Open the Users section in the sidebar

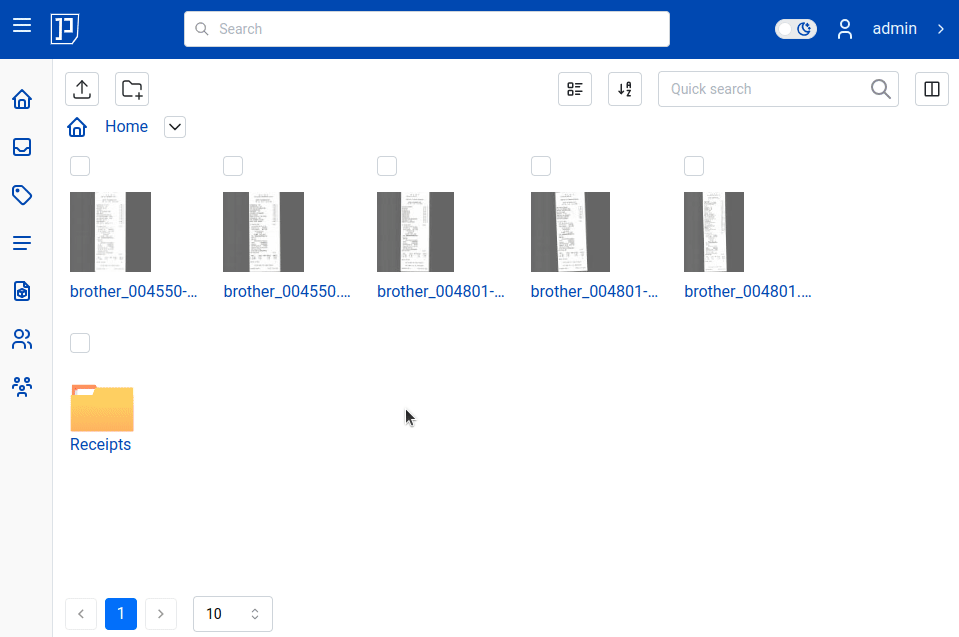click(22, 339)
